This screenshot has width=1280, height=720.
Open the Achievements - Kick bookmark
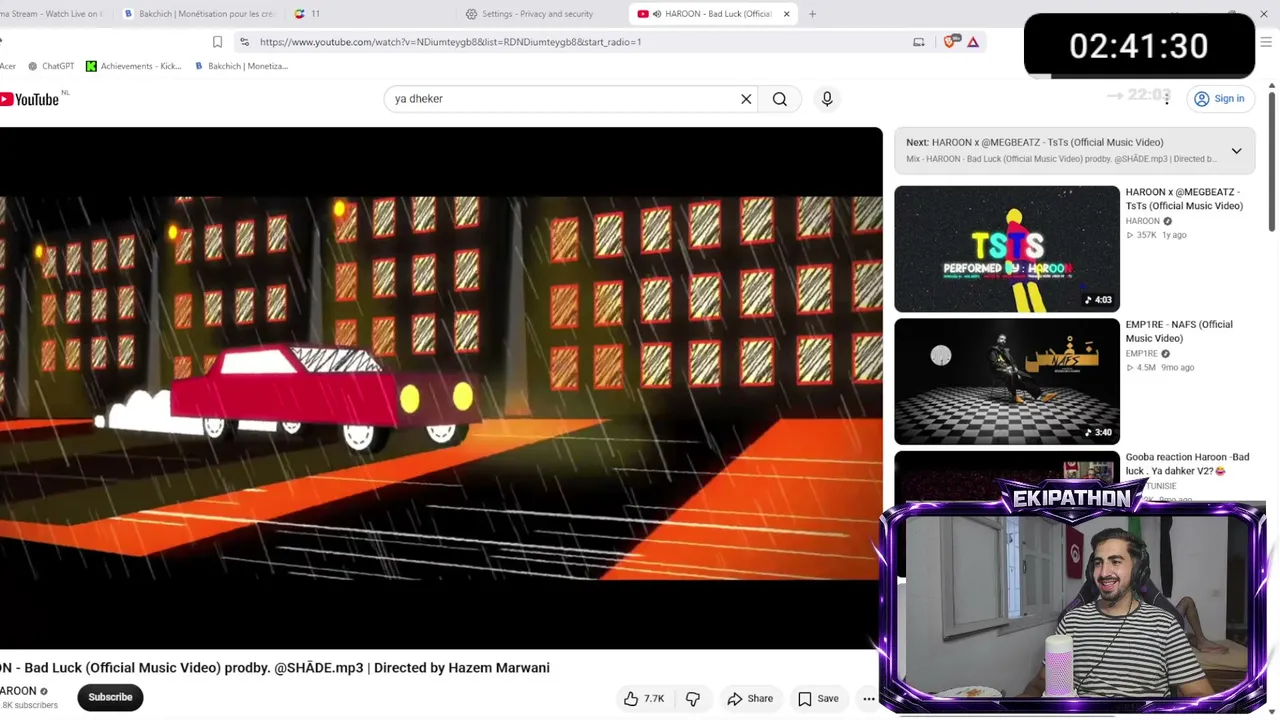click(134, 66)
